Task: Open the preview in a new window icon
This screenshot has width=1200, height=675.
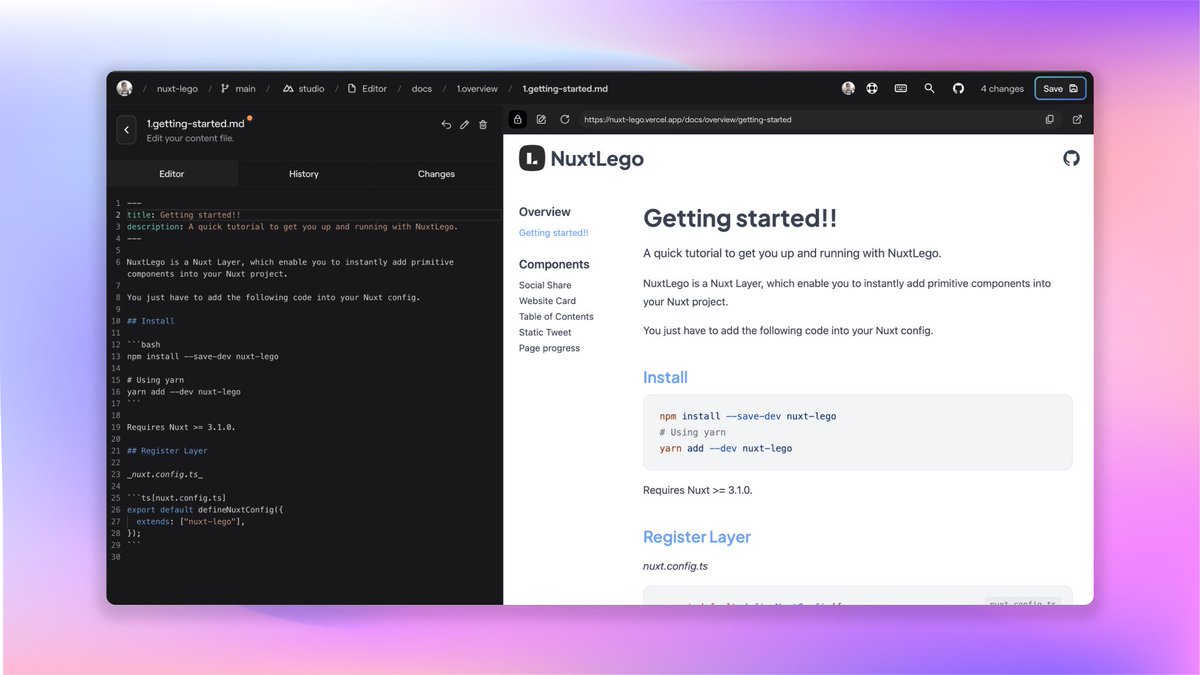Action: tap(1077, 119)
